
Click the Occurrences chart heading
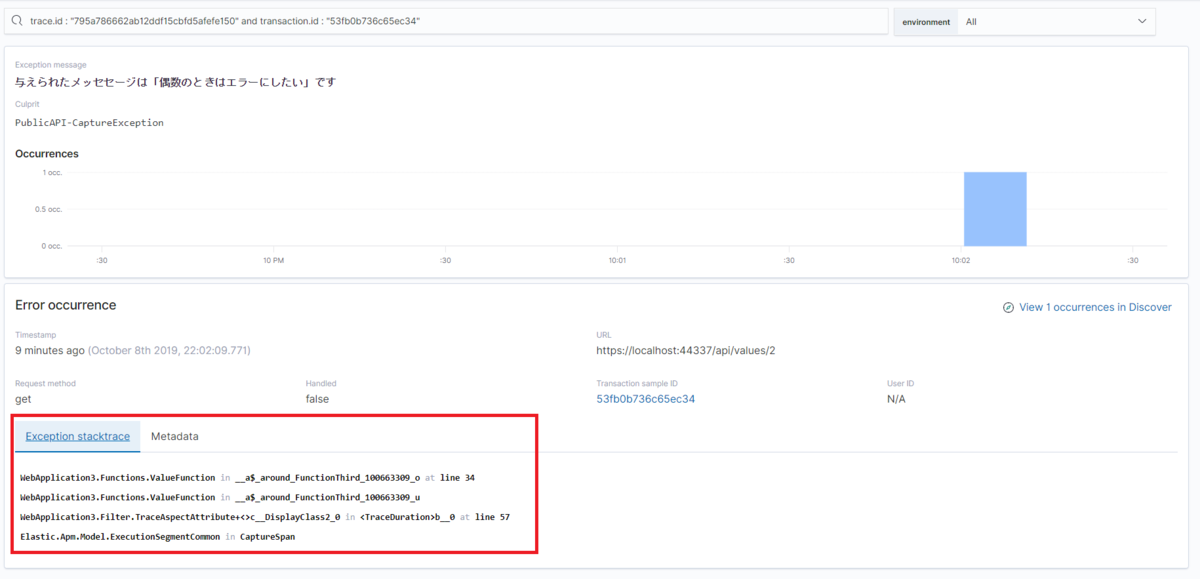pos(47,154)
